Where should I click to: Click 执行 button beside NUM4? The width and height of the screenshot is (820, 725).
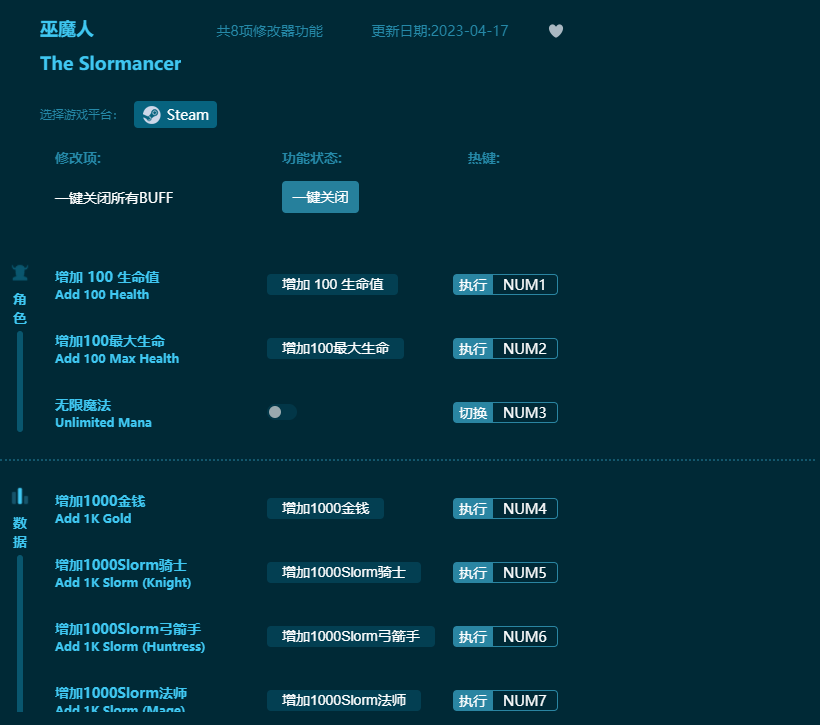[x=473, y=508]
